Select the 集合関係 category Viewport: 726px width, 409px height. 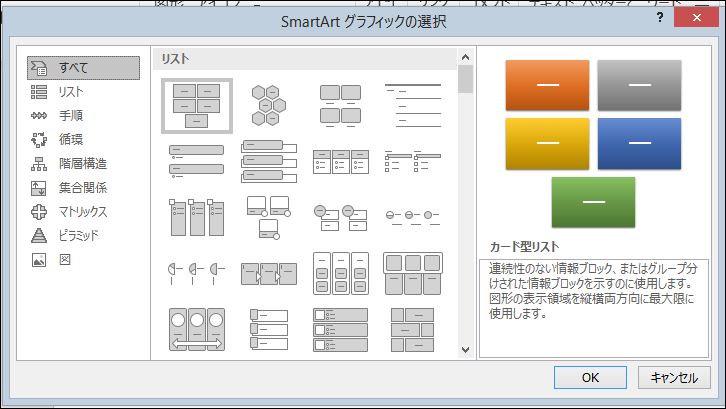[x=83, y=188]
